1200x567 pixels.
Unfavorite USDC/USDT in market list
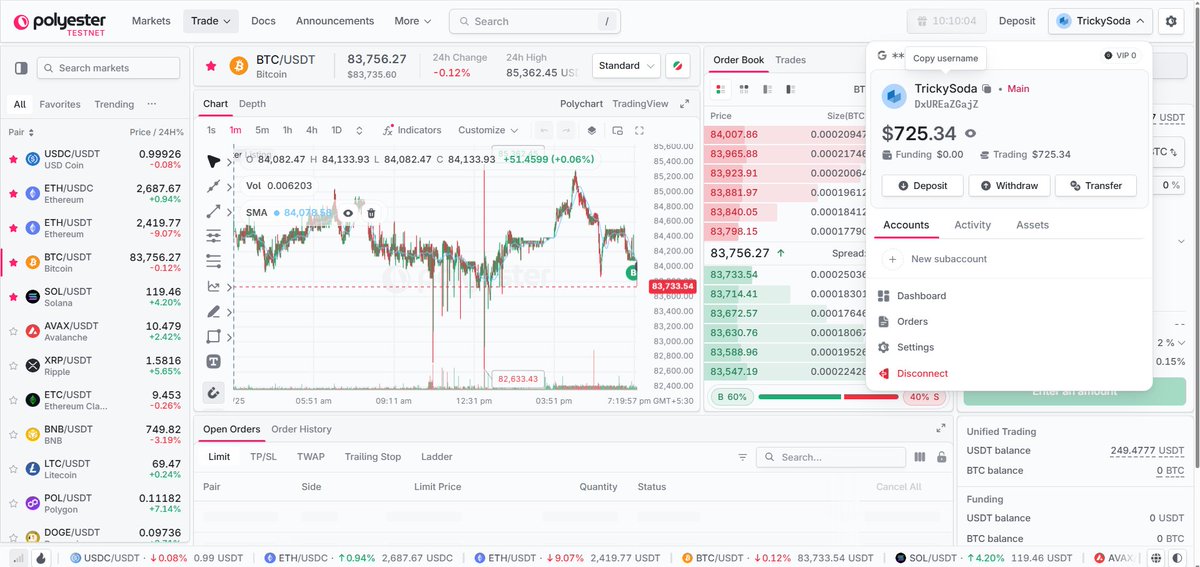(x=13, y=159)
